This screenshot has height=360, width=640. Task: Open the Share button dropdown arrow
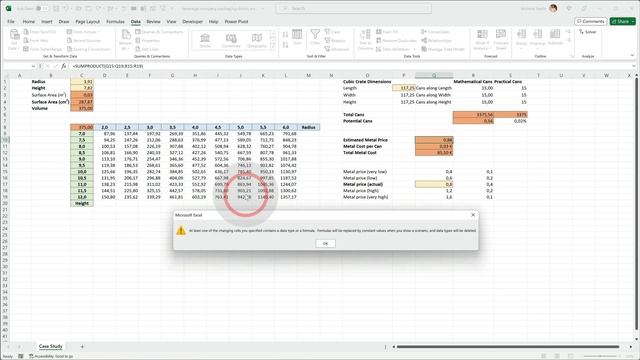pos(633,21)
